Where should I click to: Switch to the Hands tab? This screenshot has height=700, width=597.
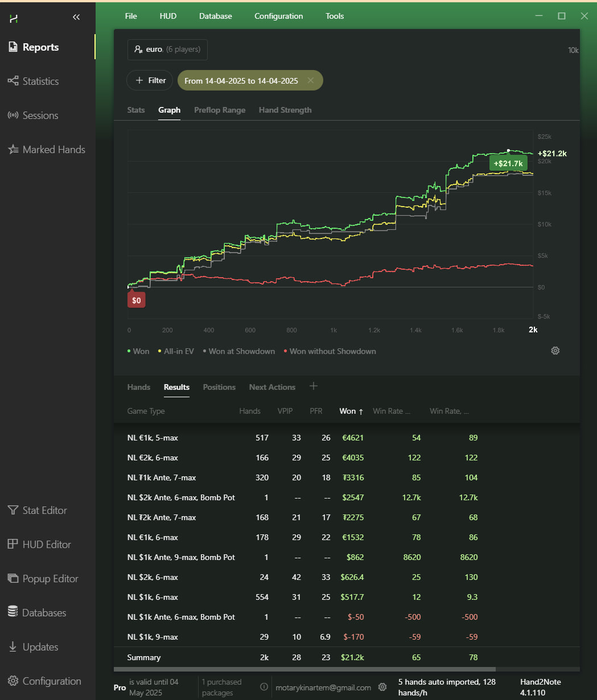(138, 387)
